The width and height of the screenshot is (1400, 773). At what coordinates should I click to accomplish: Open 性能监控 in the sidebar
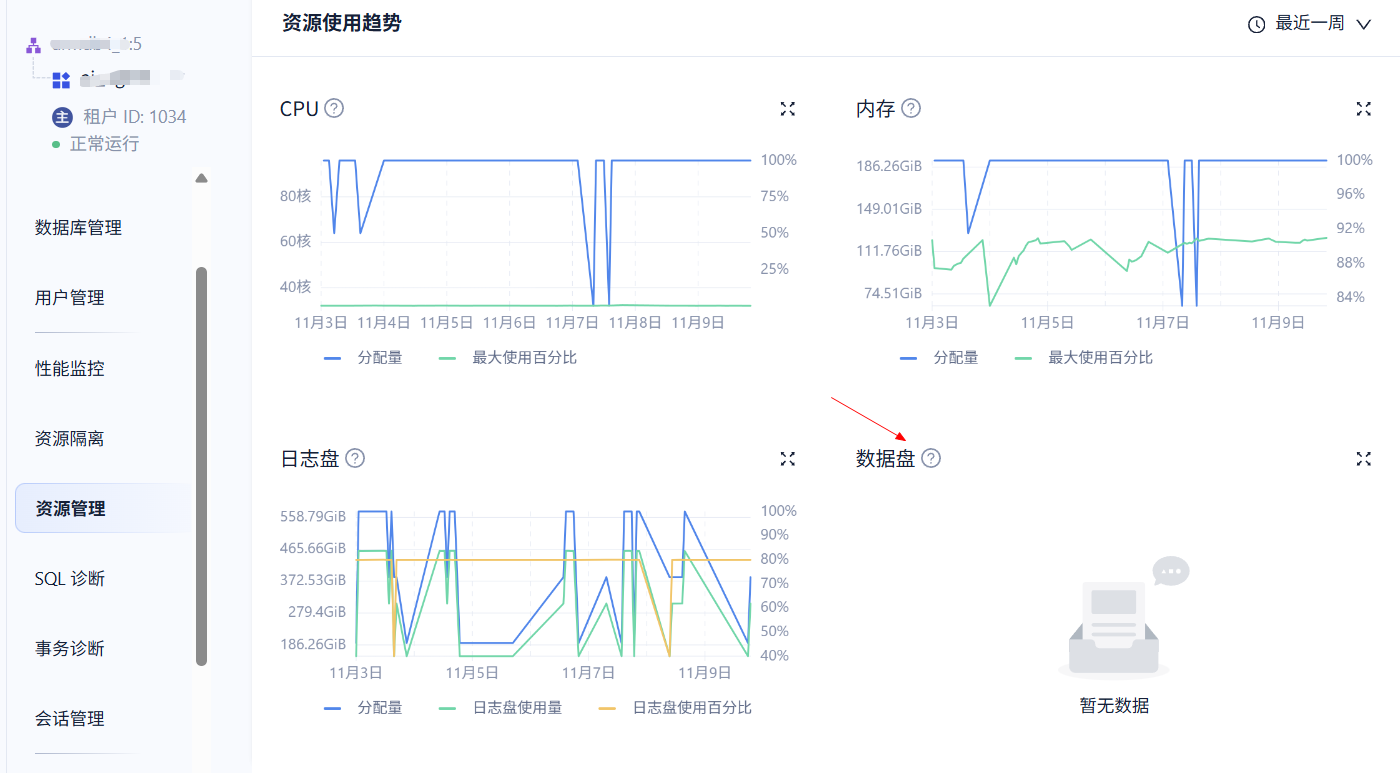point(70,368)
